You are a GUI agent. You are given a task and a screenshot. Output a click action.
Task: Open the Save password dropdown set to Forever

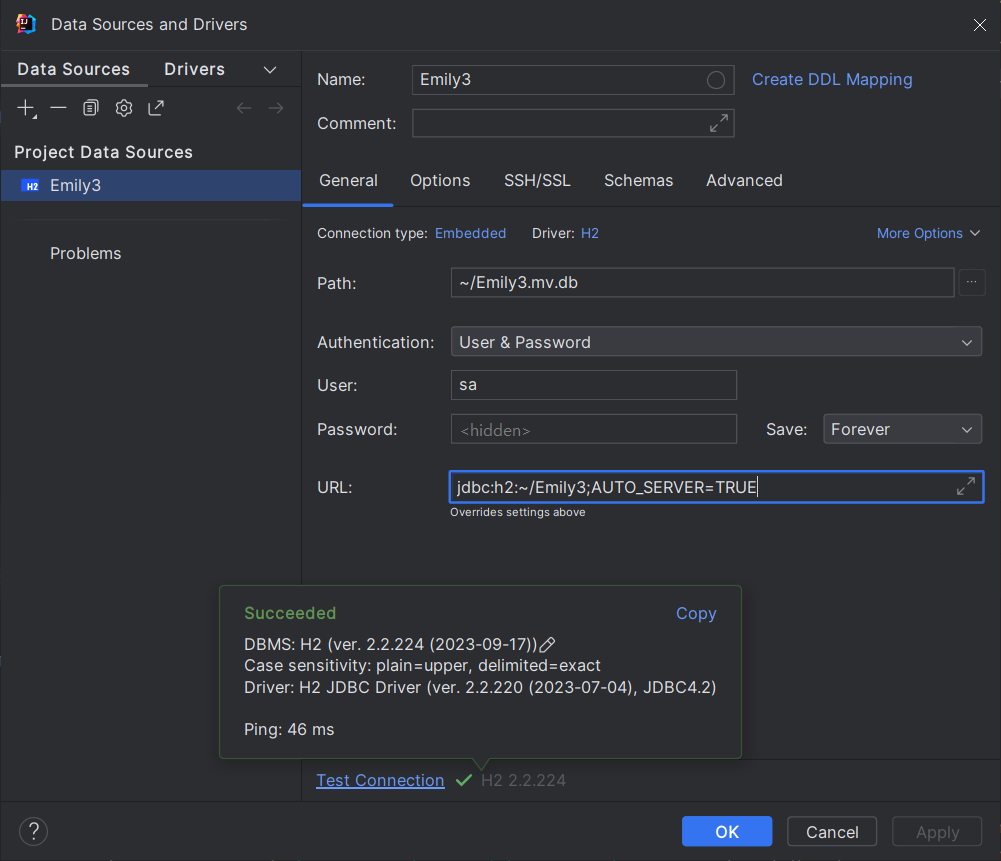(x=902, y=429)
